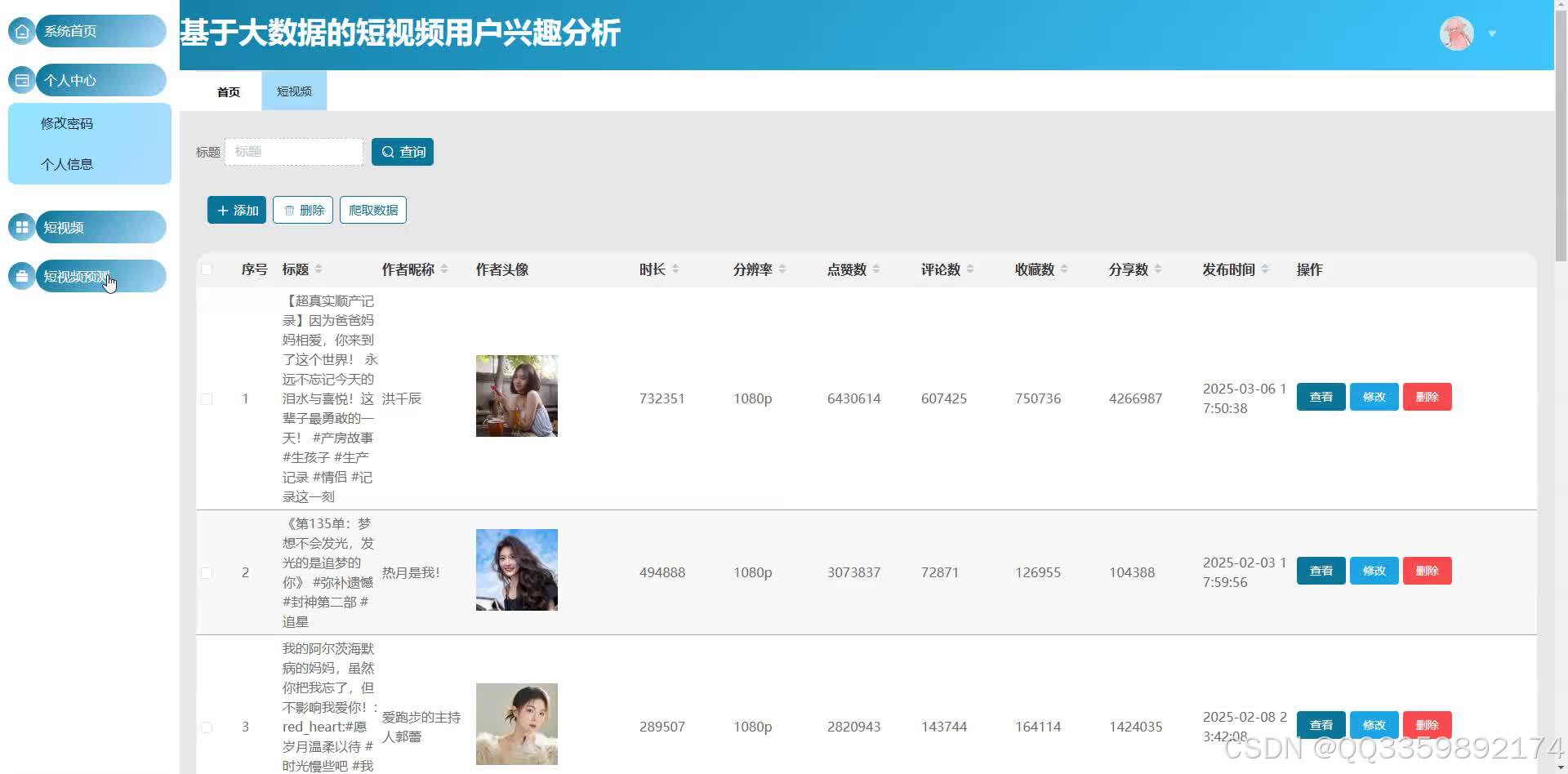
Task: Switch to the 首页 tab
Action: click(229, 91)
